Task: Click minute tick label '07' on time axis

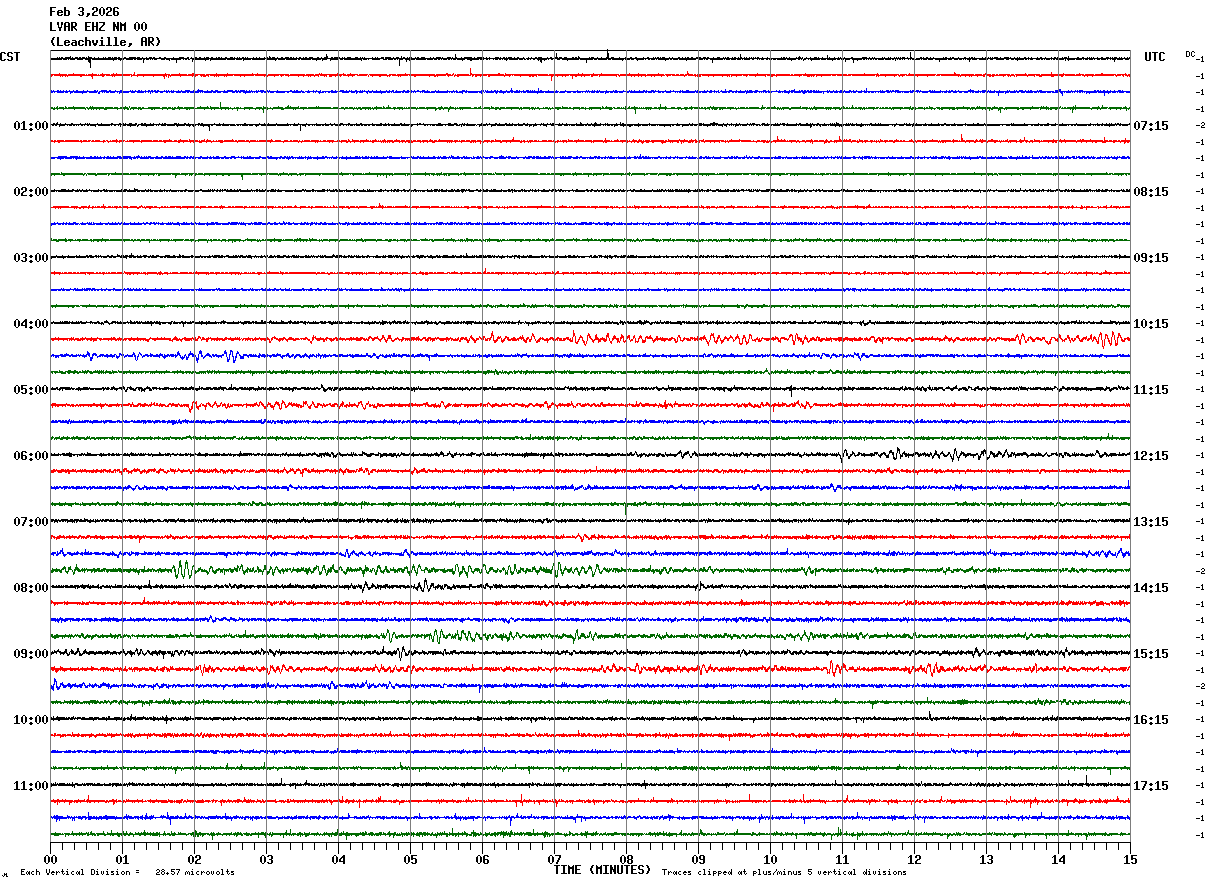Action: (554, 859)
